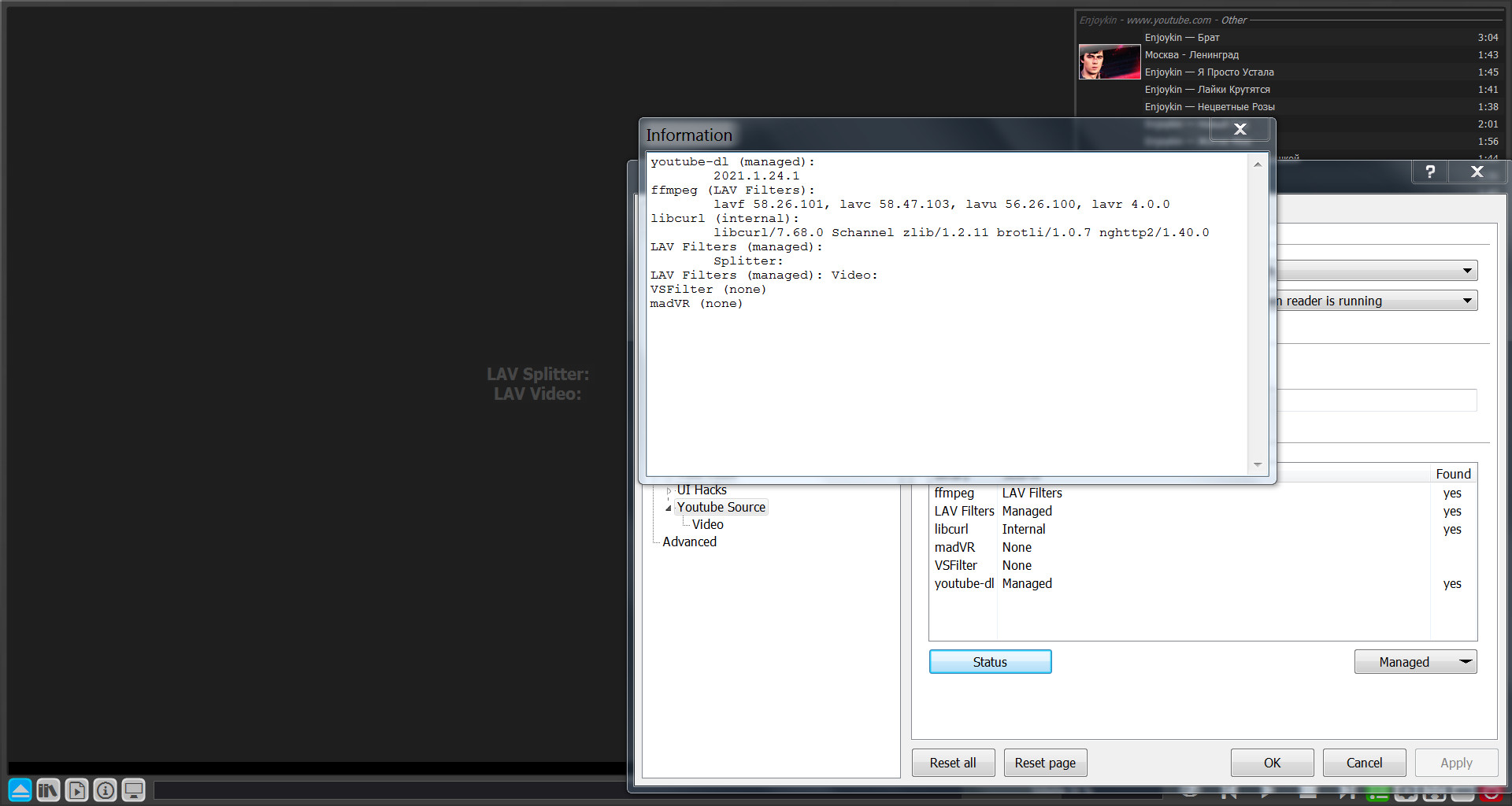The image size is (1512, 806).
Task: Open the 'reader is running' dropdown
Action: [x=1374, y=301]
